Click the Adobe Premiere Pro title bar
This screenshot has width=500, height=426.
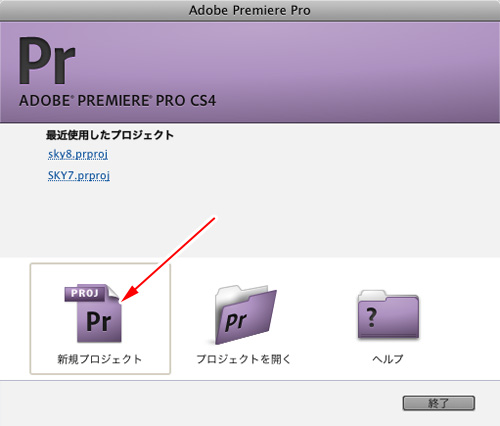click(x=250, y=10)
